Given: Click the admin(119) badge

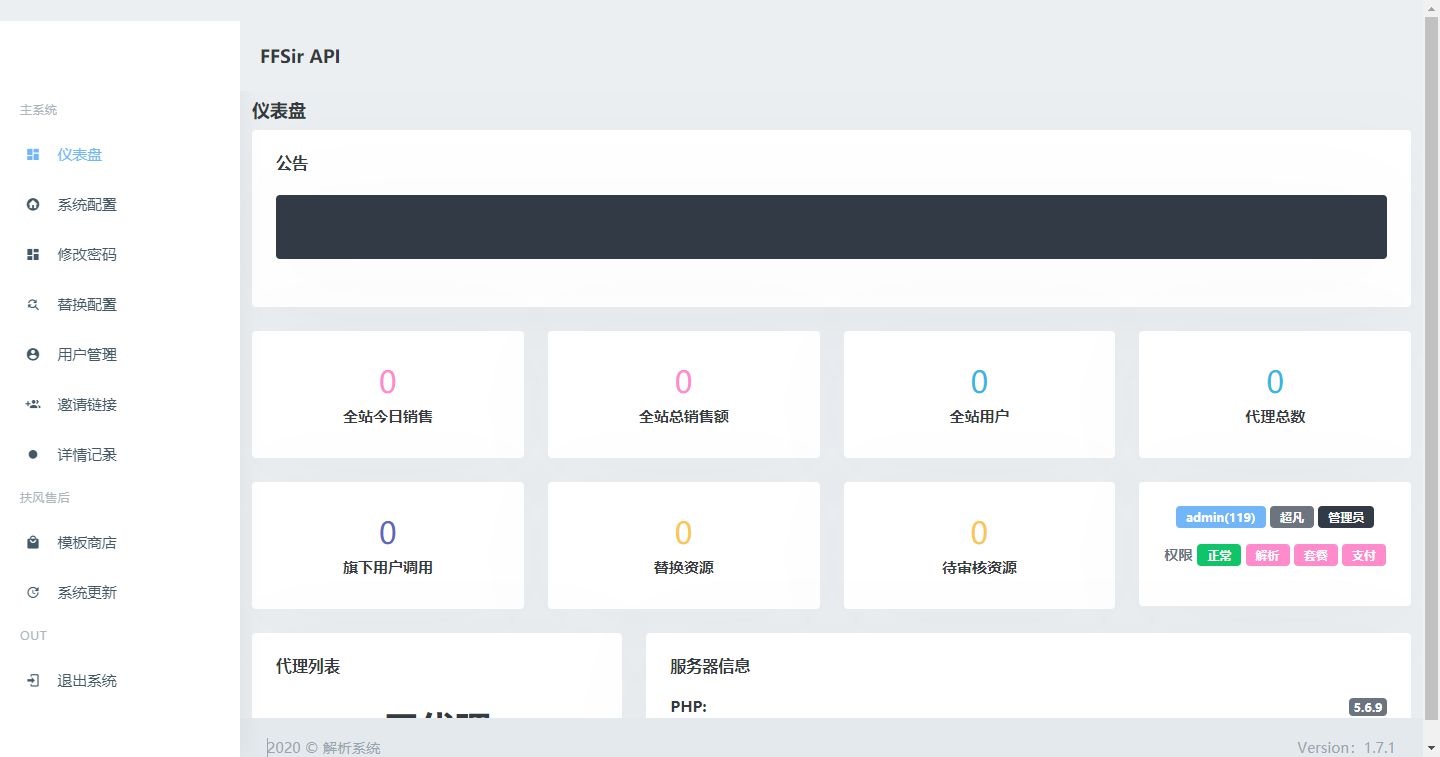Looking at the screenshot, I should (1220, 517).
